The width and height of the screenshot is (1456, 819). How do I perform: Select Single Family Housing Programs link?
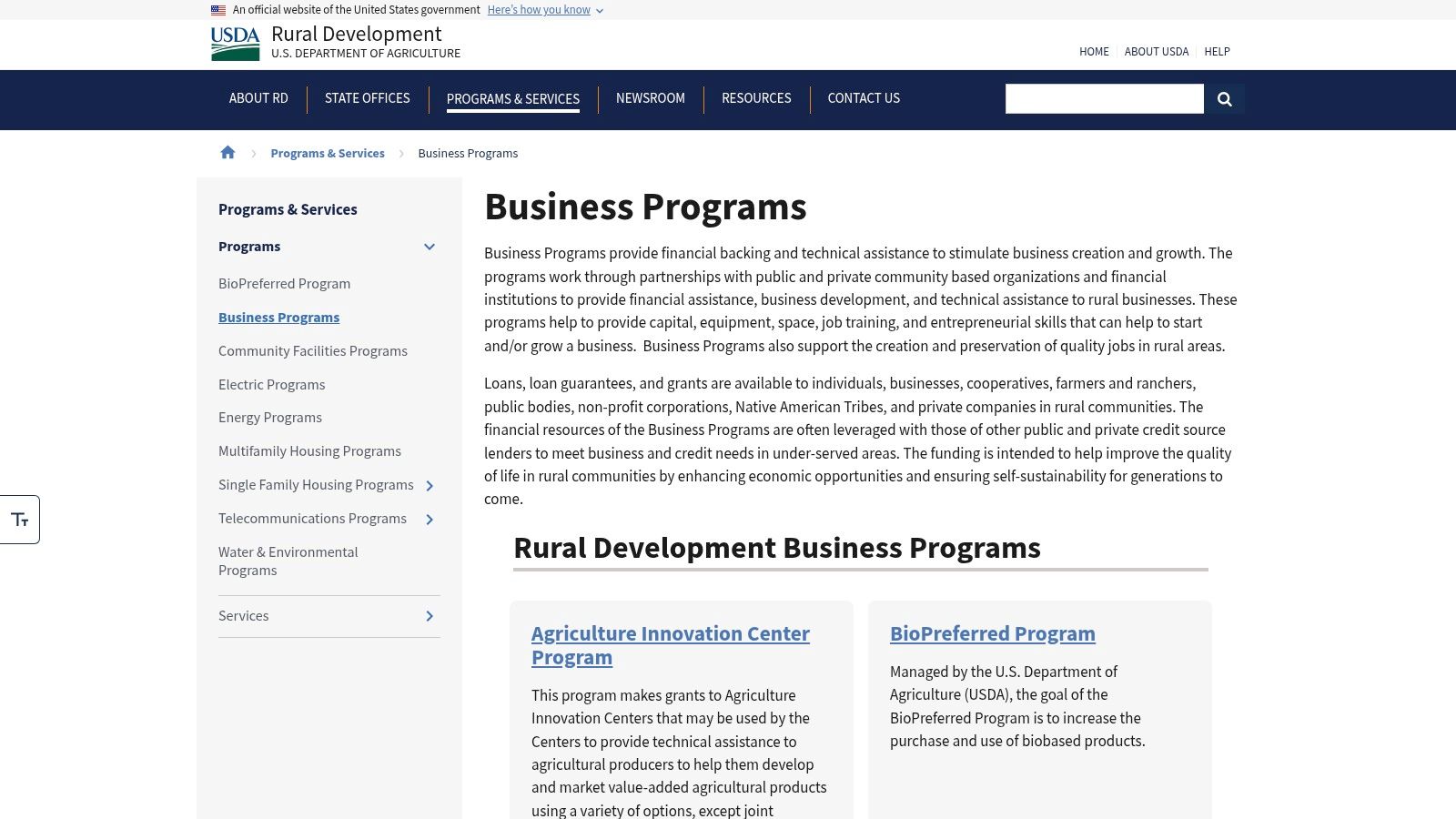click(x=316, y=485)
